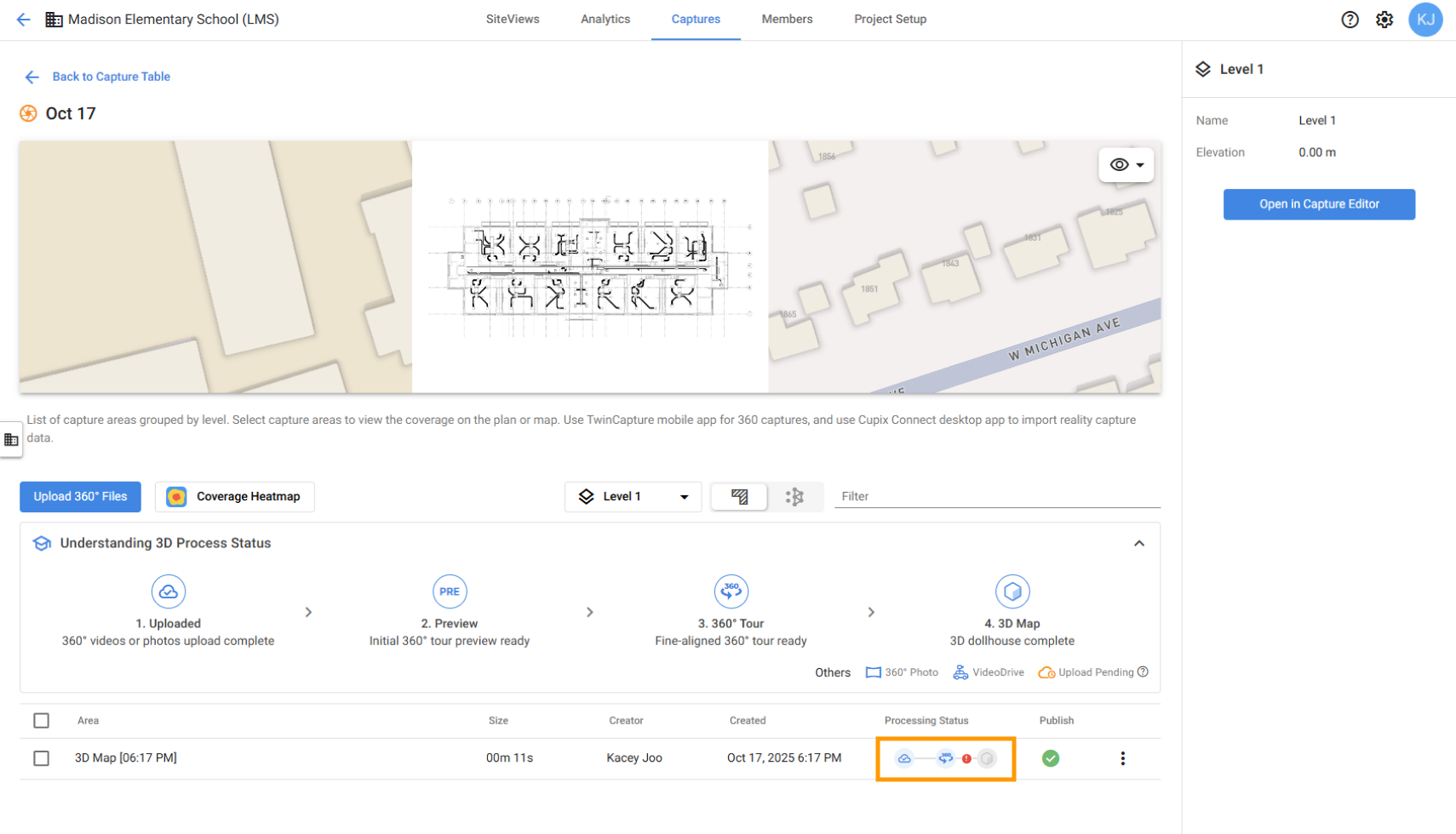Click Back to Capture Table link
Screen dimensions: 1456x834
point(112,77)
